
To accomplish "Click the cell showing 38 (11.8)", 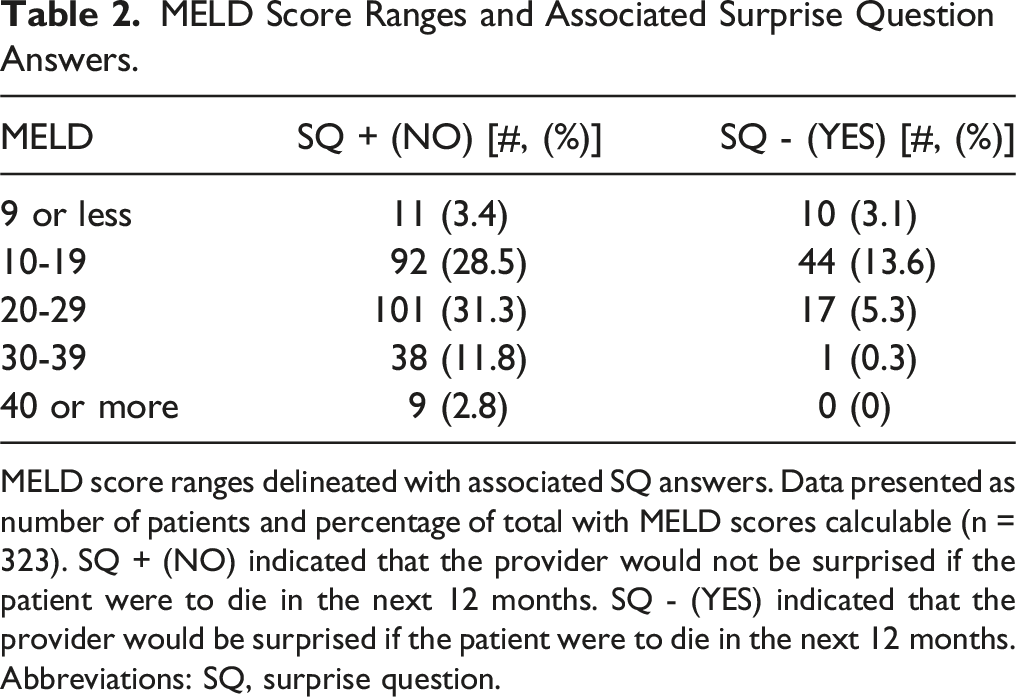I will pyautogui.click(x=459, y=358).
